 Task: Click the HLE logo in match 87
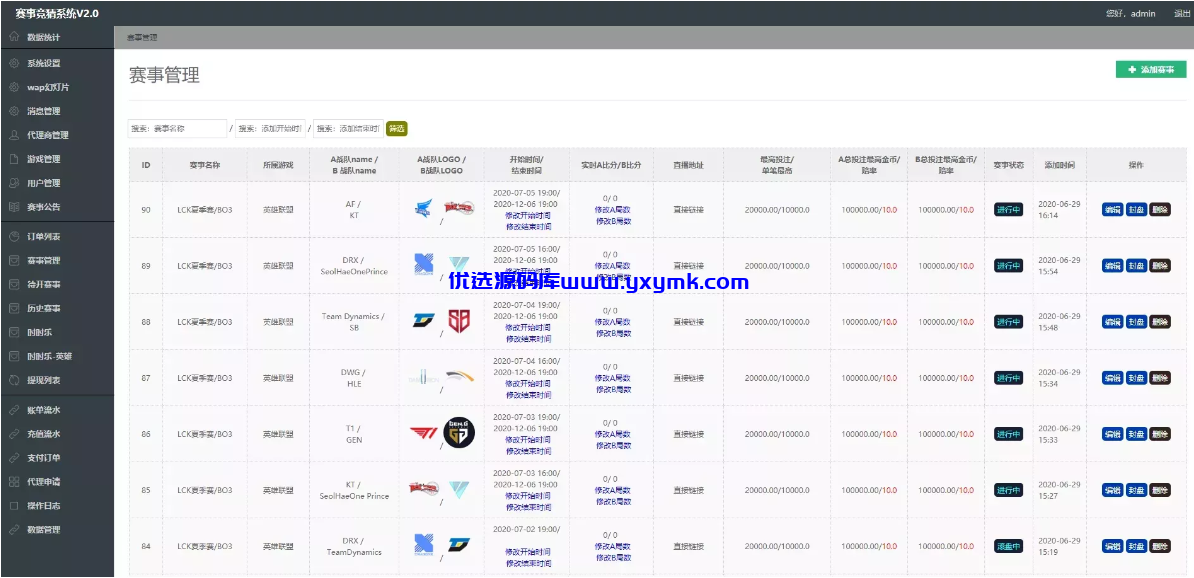point(459,376)
